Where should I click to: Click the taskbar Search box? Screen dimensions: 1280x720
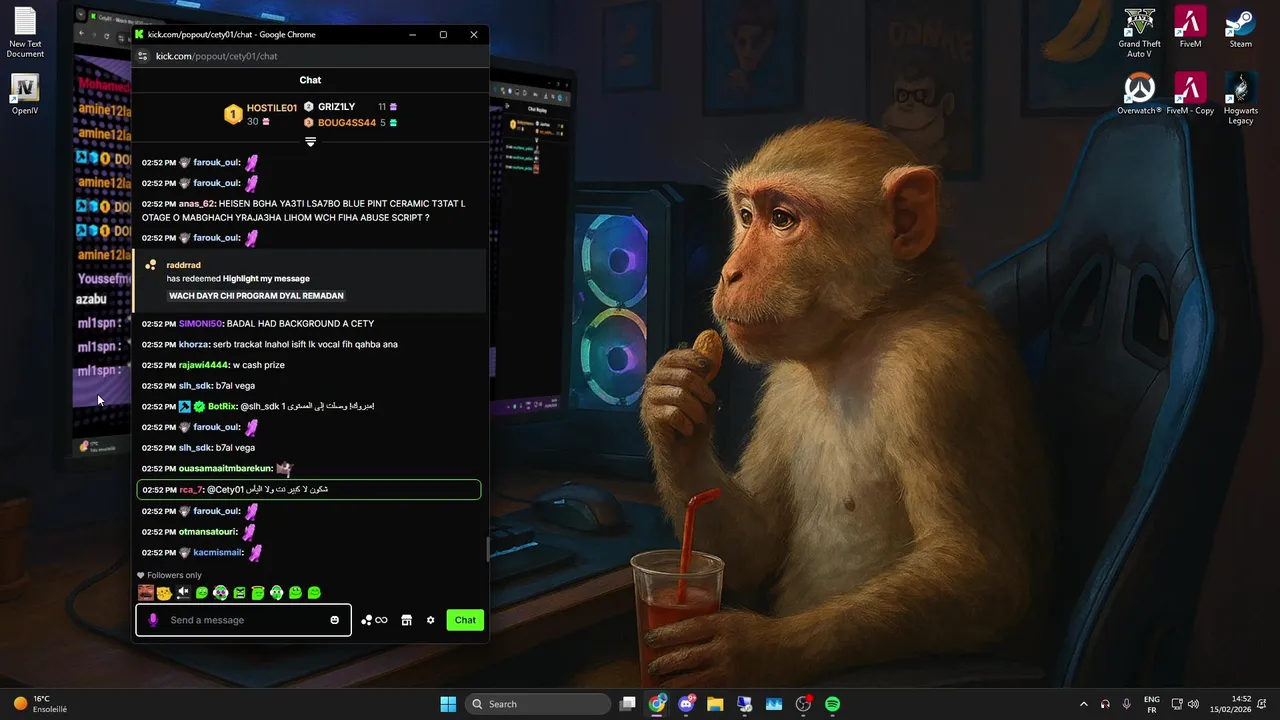(x=538, y=704)
